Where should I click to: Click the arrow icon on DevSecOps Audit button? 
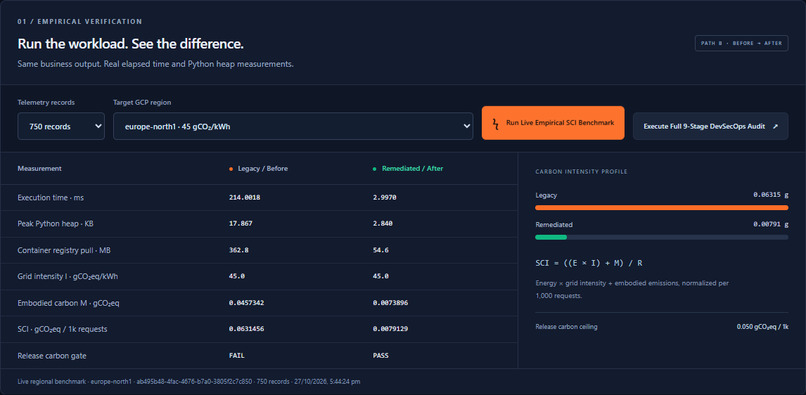click(775, 126)
